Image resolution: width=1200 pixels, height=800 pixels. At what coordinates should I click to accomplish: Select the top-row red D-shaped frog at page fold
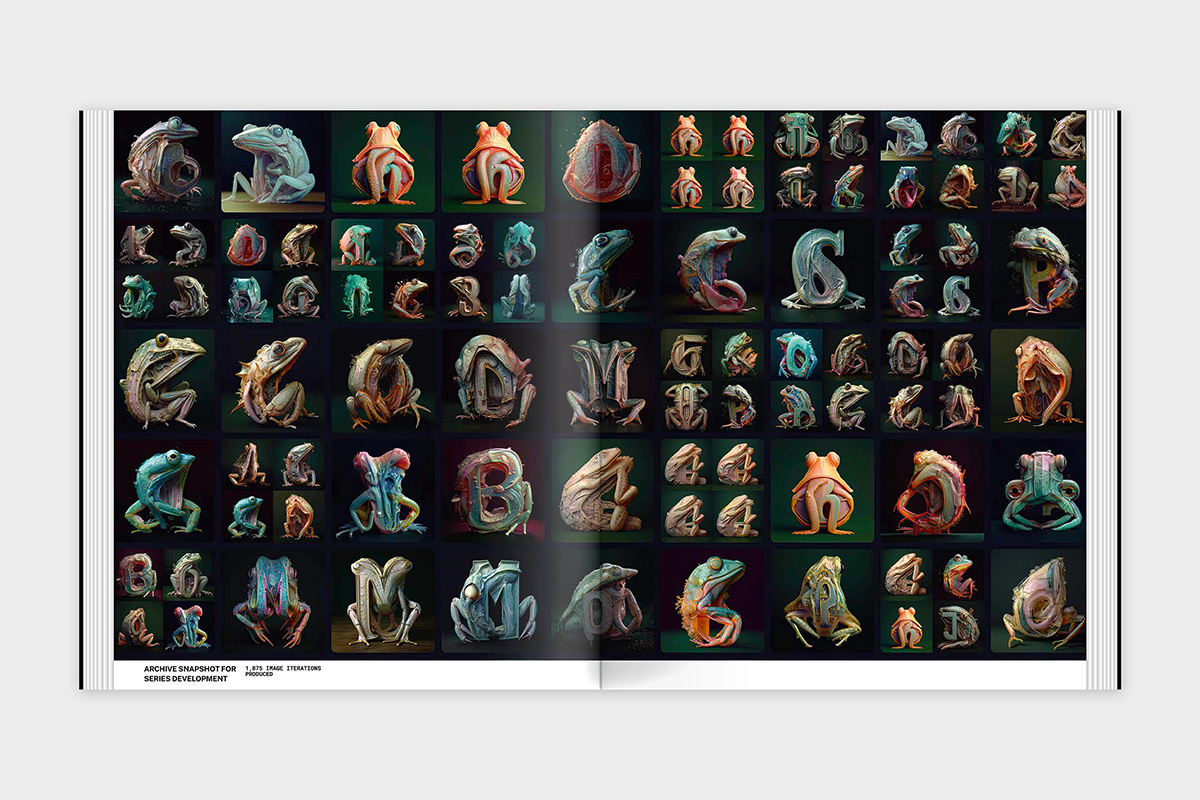(601, 162)
